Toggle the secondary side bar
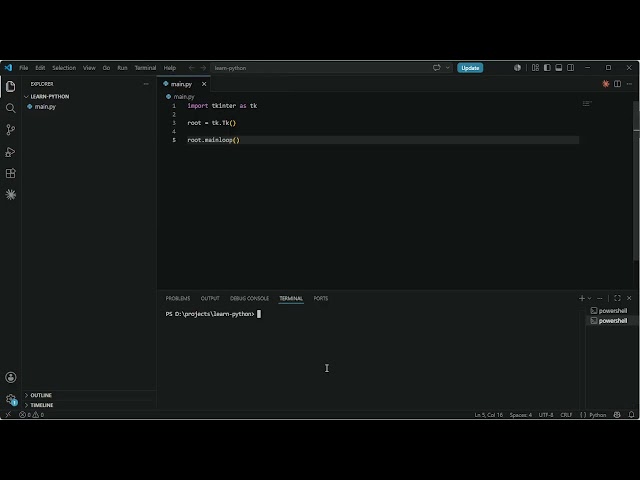This screenshot has height=480, width=640. [571, 68]
